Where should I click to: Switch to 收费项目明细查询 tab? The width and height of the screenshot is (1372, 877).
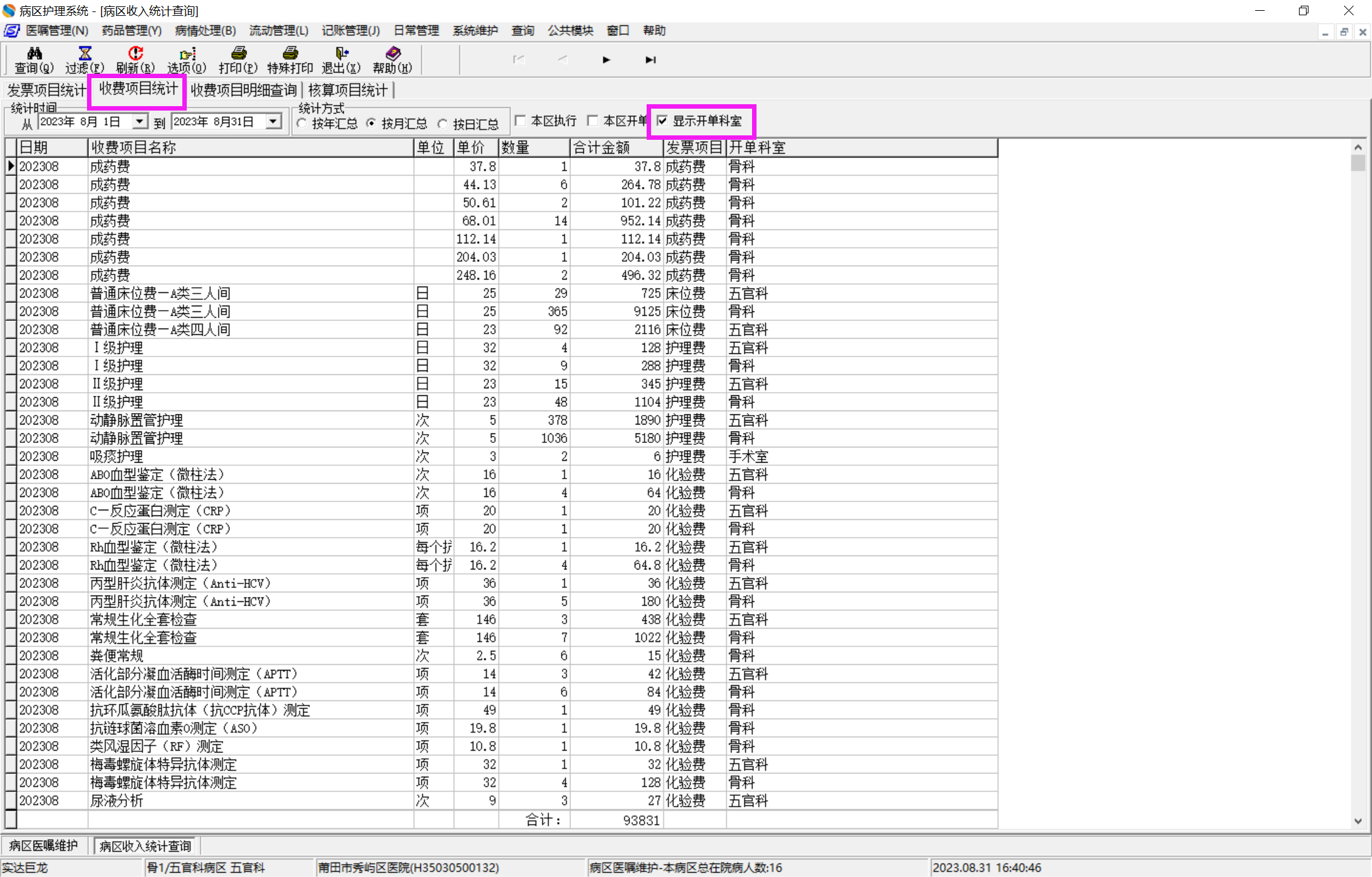tap(243, 90)
